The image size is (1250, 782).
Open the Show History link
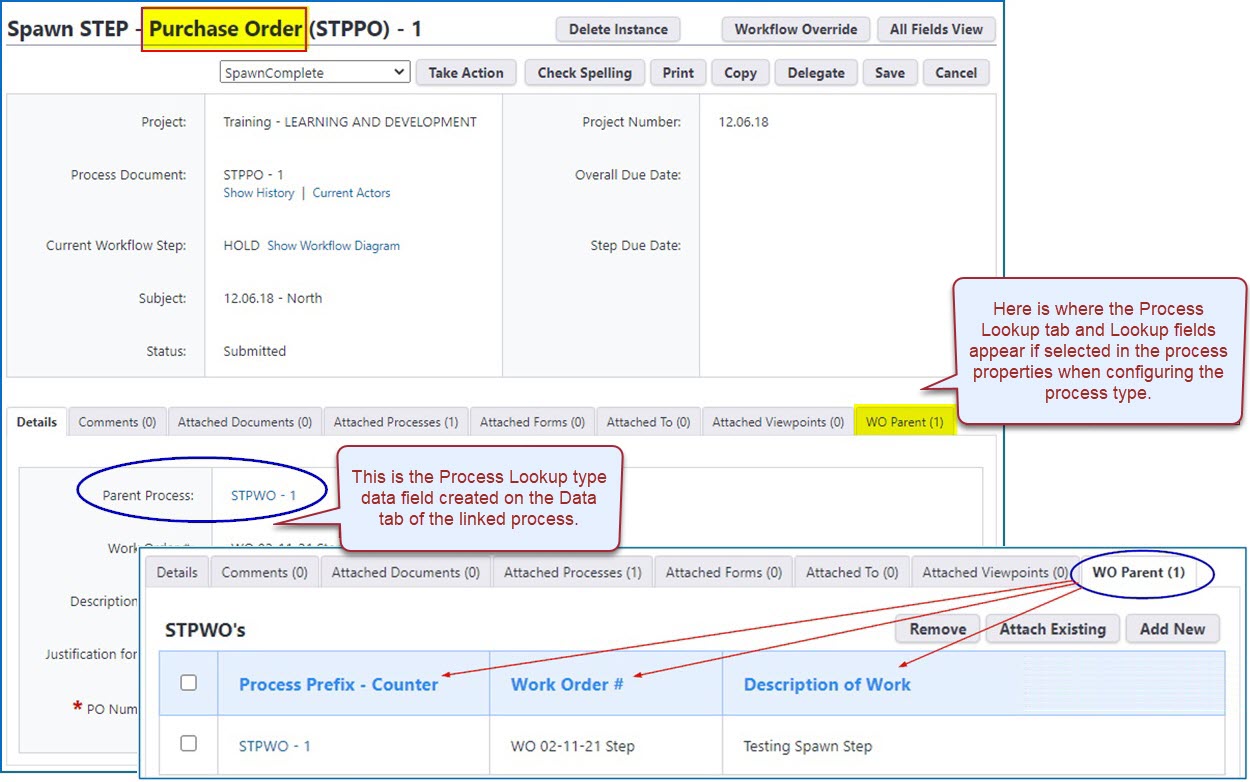click(x=259, y=193)
